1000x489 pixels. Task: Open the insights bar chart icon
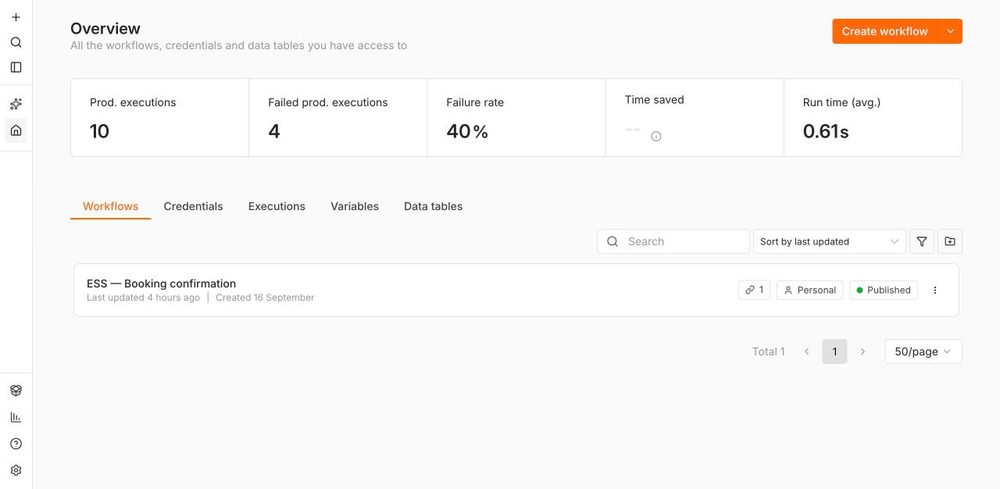click(16, 417)
